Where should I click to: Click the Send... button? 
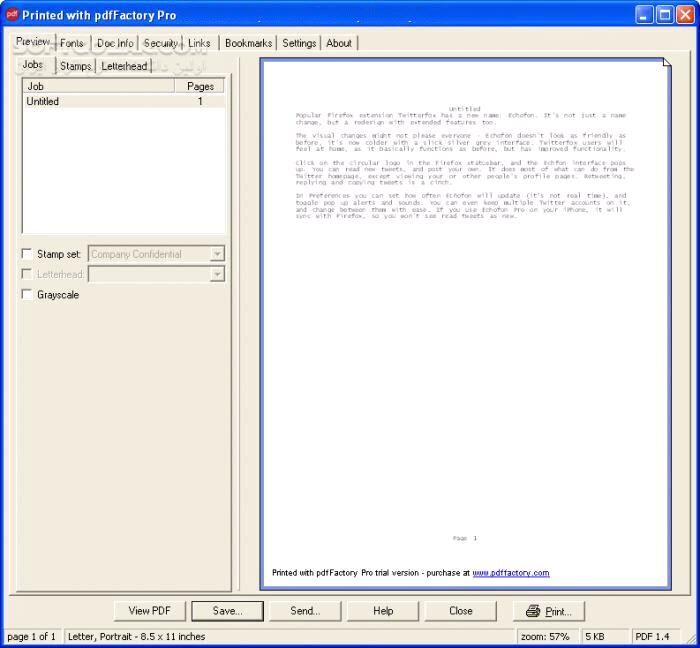(x=305, y=610)
